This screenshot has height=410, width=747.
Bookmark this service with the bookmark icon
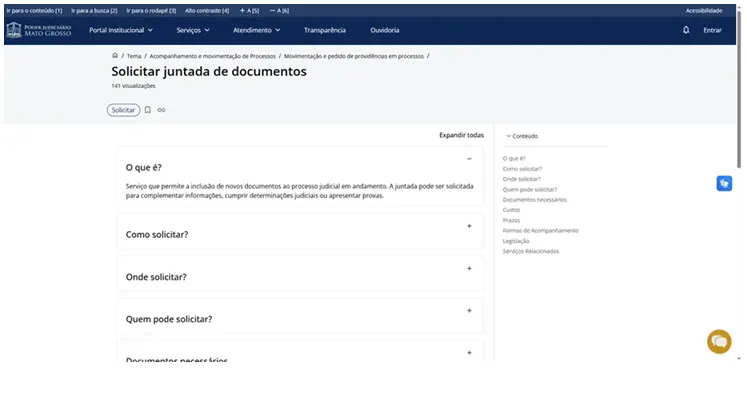(x=148, y=110)
